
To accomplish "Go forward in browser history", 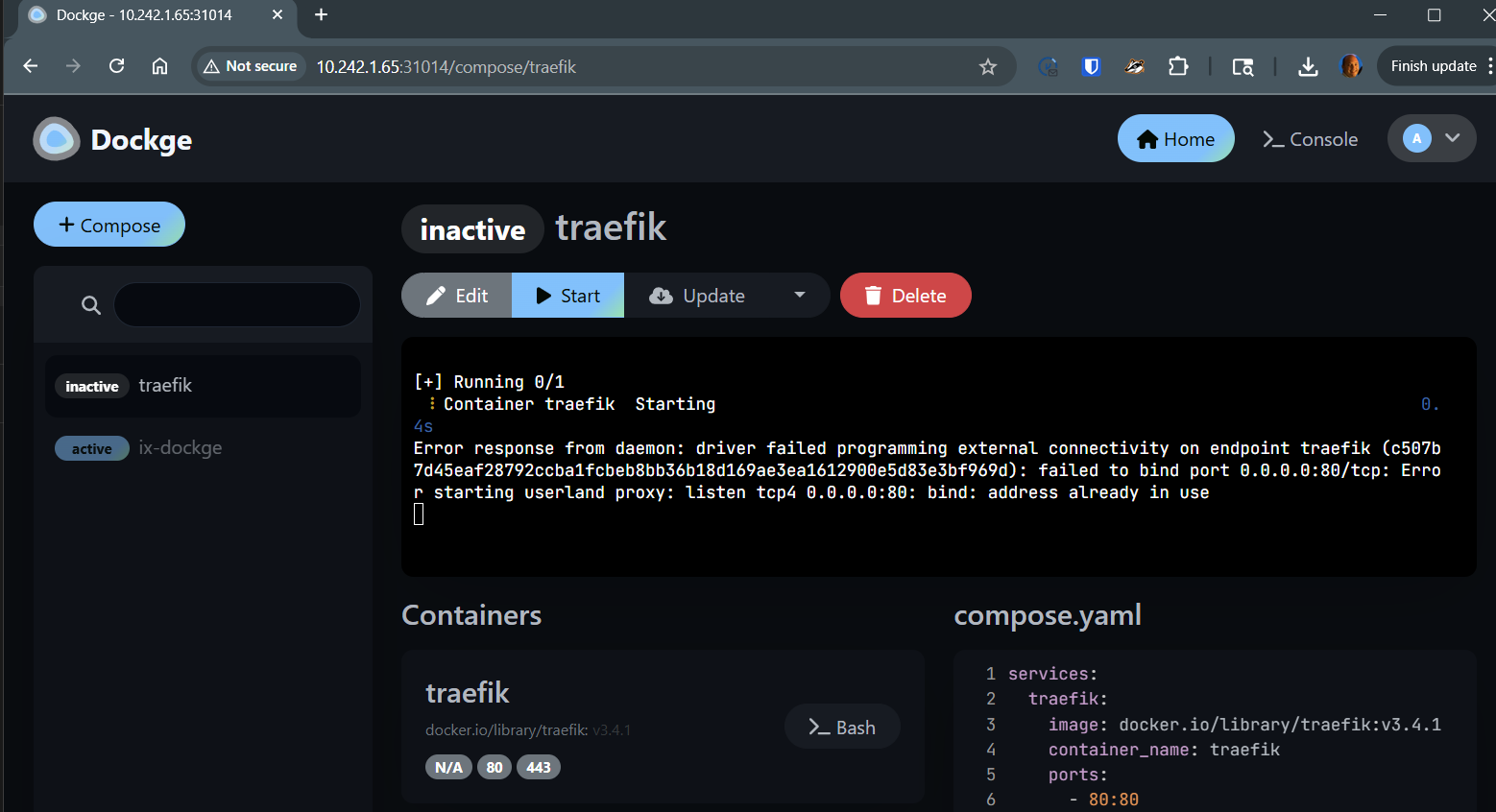I will [73, 66].
